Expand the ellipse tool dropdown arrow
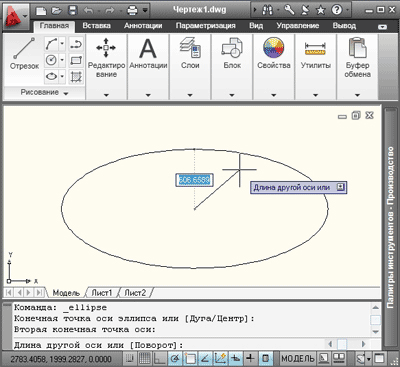Screen dimensions: 400x367 pyautogui.click(x=62, y=76)
